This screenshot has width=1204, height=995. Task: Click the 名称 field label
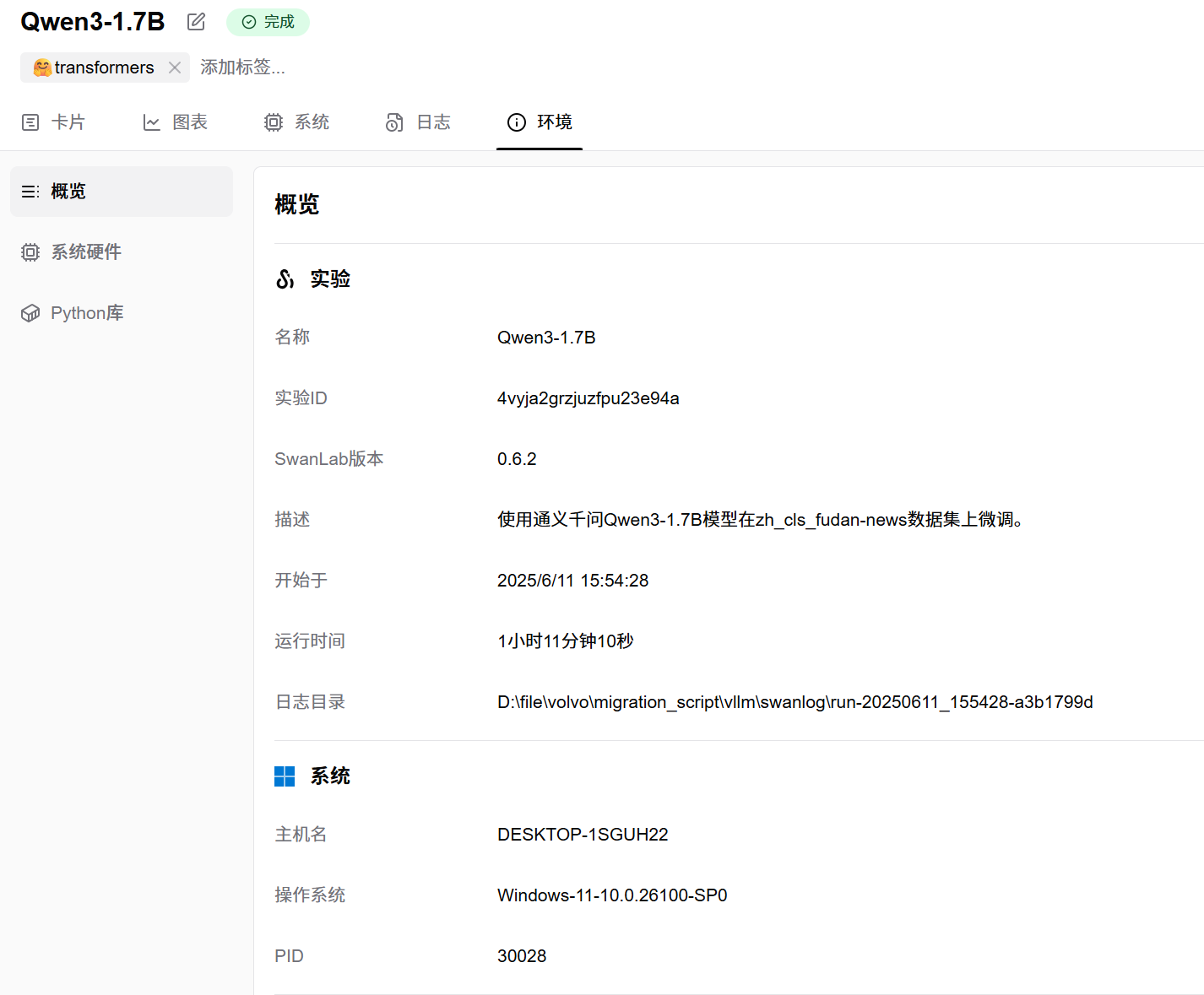292,338
